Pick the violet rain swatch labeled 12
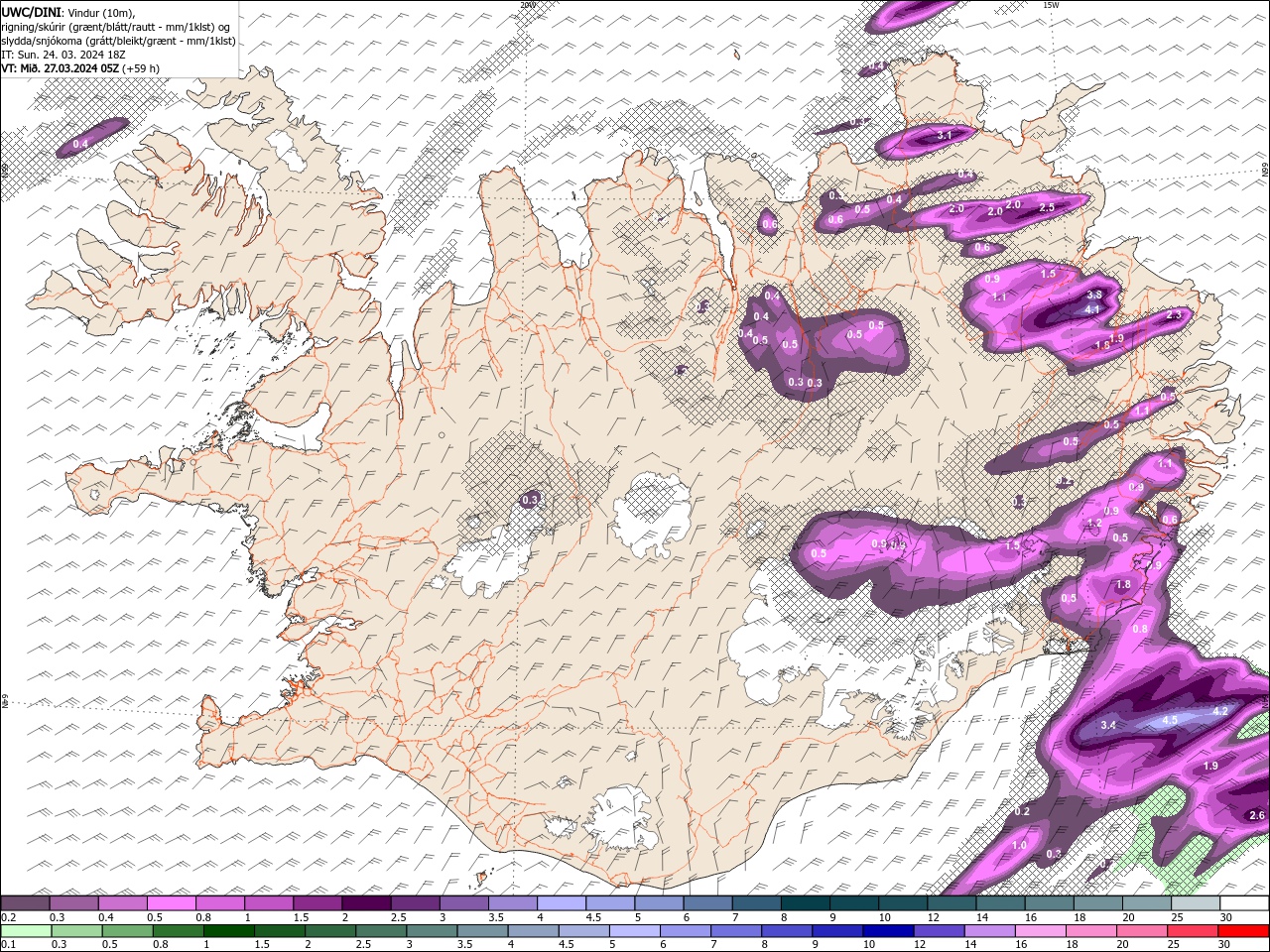1270x952 pixels. (x=938, y=931)
